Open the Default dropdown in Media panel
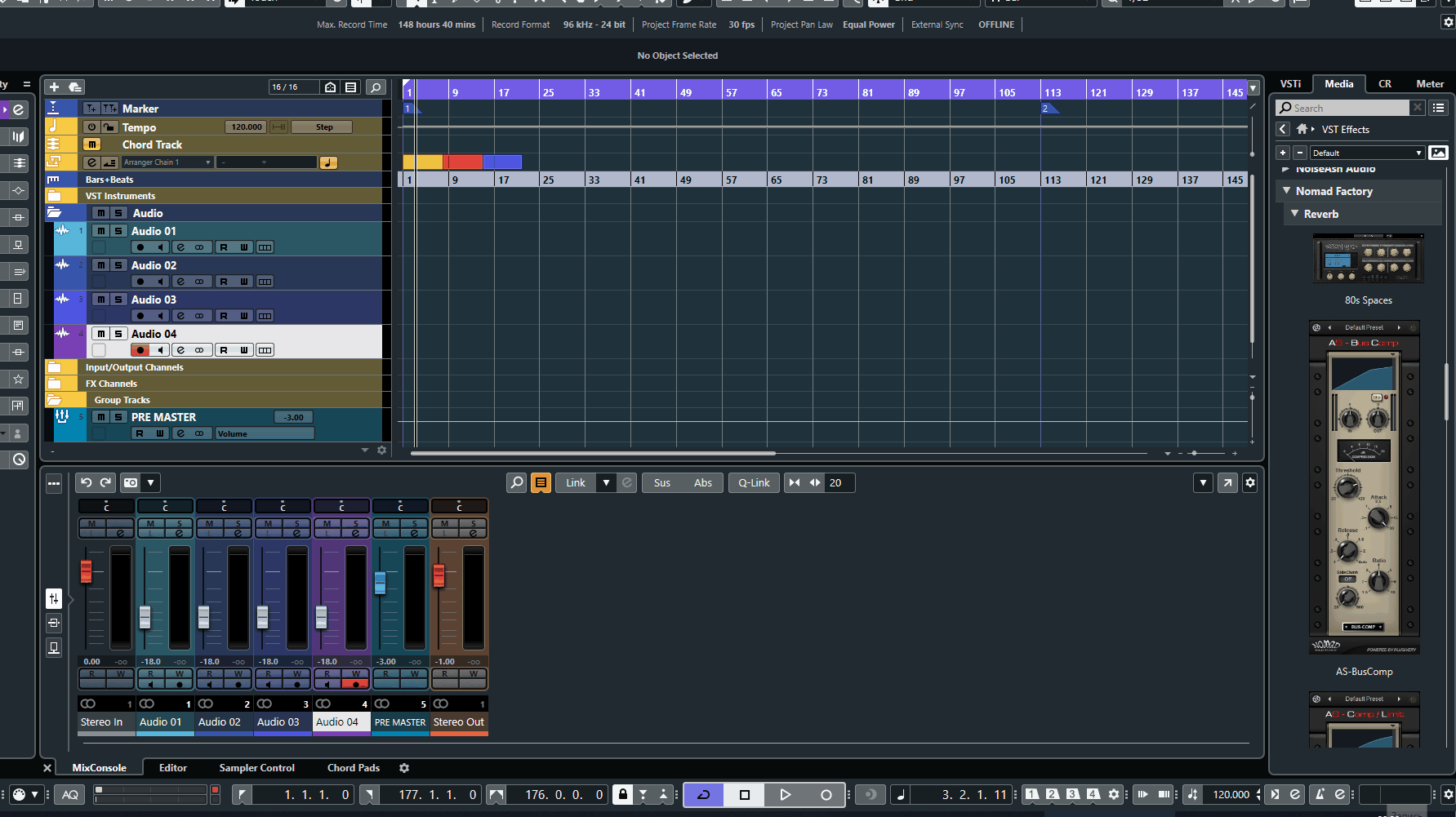Screen dimensions: 1456x817 pyautogui.click(x=1367, y=153)
